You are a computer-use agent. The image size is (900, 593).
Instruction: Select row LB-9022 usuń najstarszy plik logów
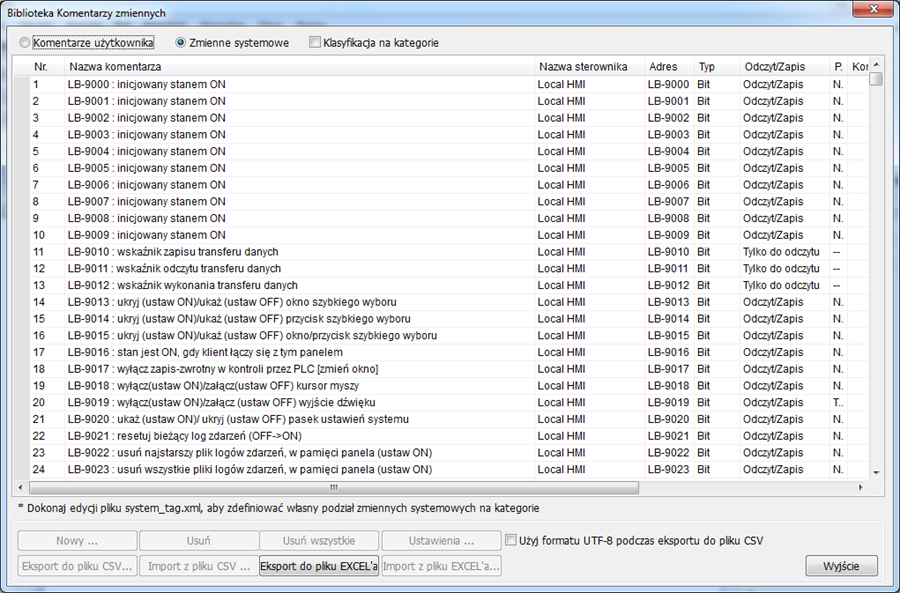click(440, 452)
